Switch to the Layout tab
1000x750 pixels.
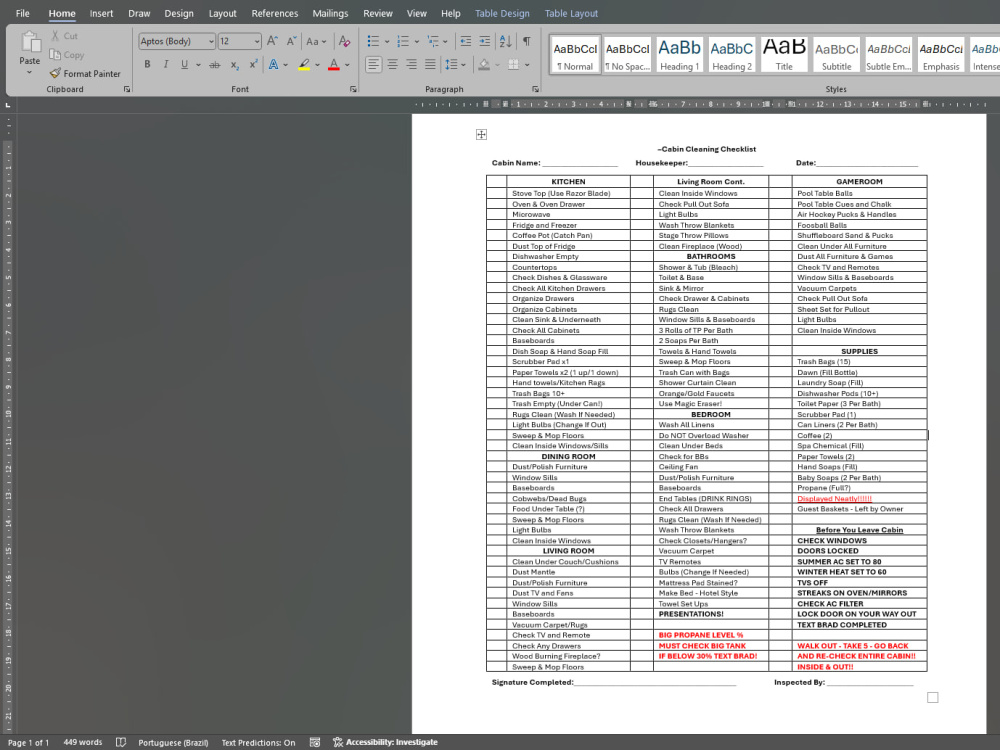coord(223,13)
